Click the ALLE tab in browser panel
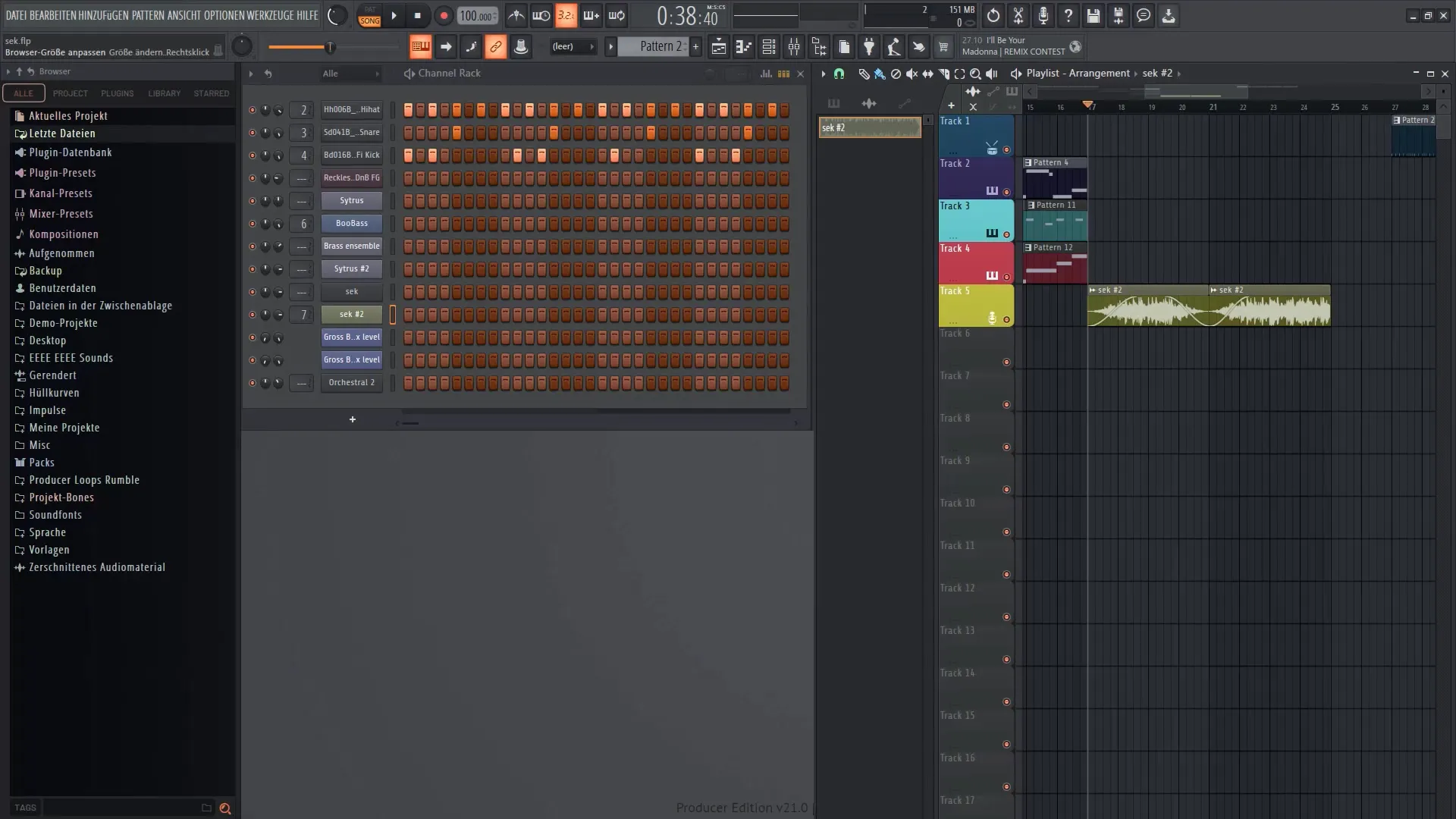1456x819 pixels. point(22,93)
